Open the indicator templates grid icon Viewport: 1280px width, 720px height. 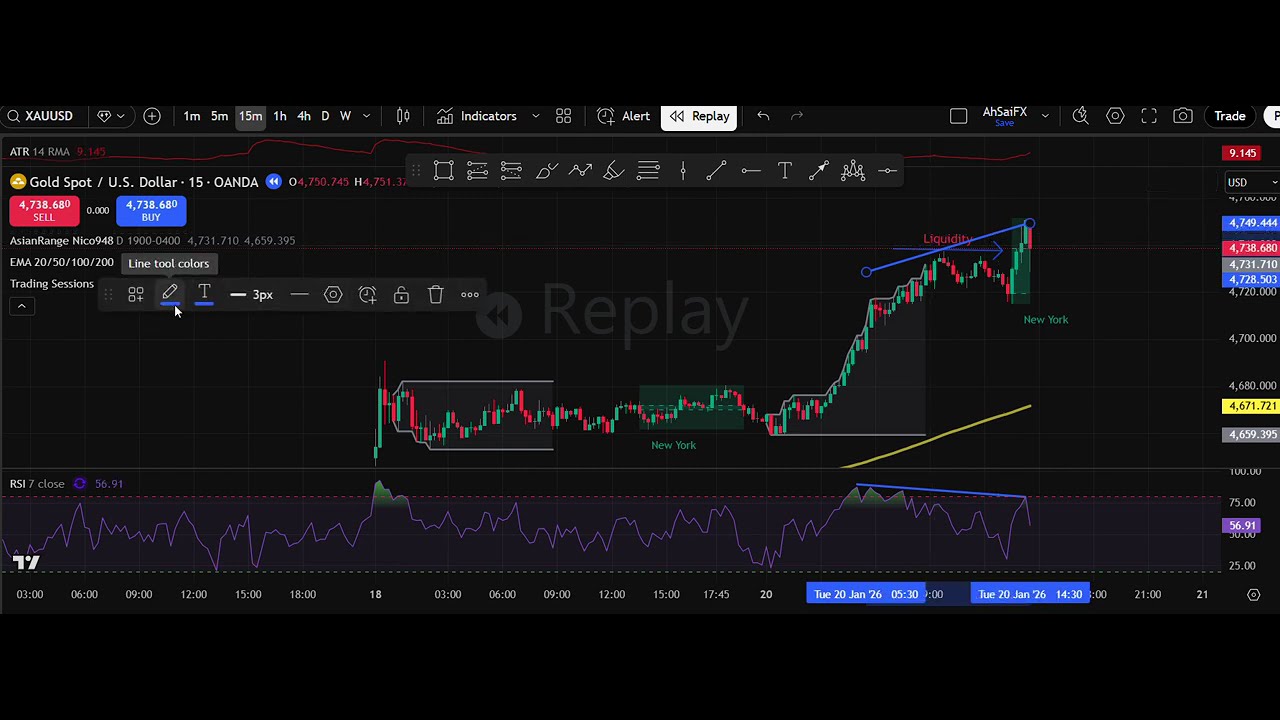563,116
